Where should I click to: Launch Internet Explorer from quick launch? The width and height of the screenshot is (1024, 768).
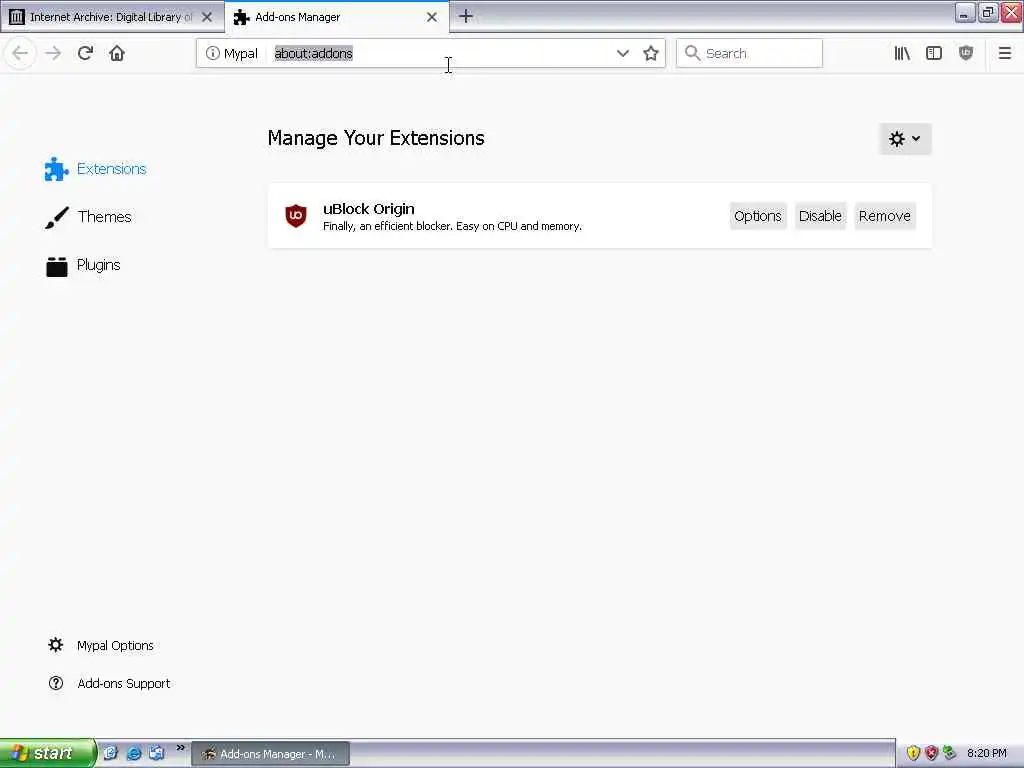click(133, 754)
